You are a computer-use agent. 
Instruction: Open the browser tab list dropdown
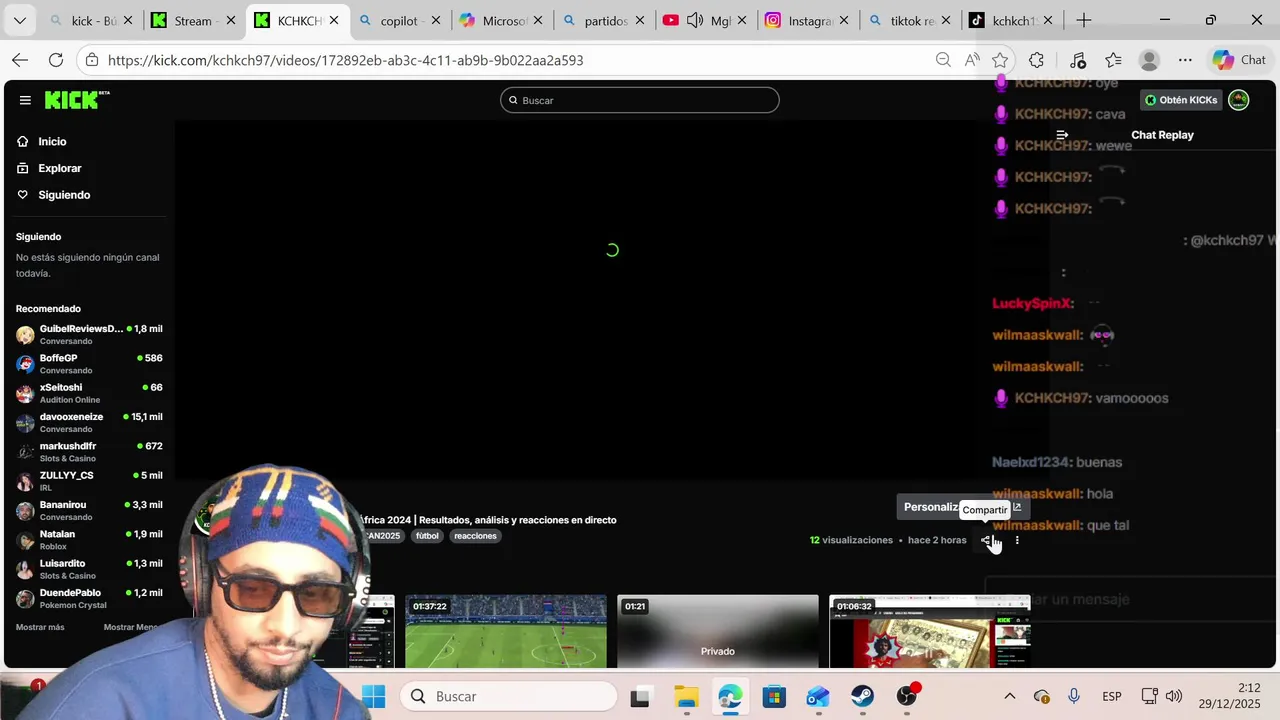[x=19, y=20]
